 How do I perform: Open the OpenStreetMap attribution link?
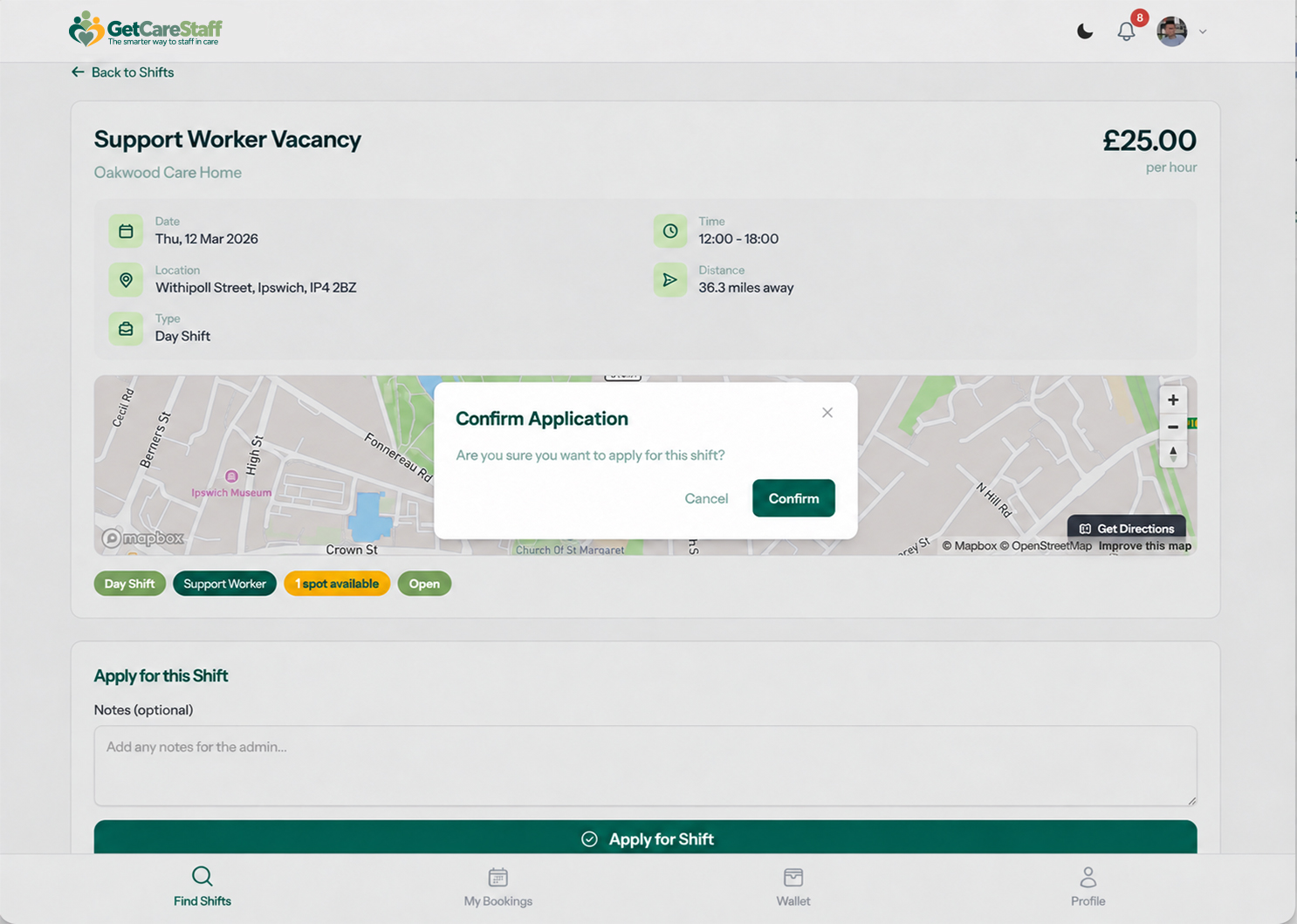[x=1046, y=546]
